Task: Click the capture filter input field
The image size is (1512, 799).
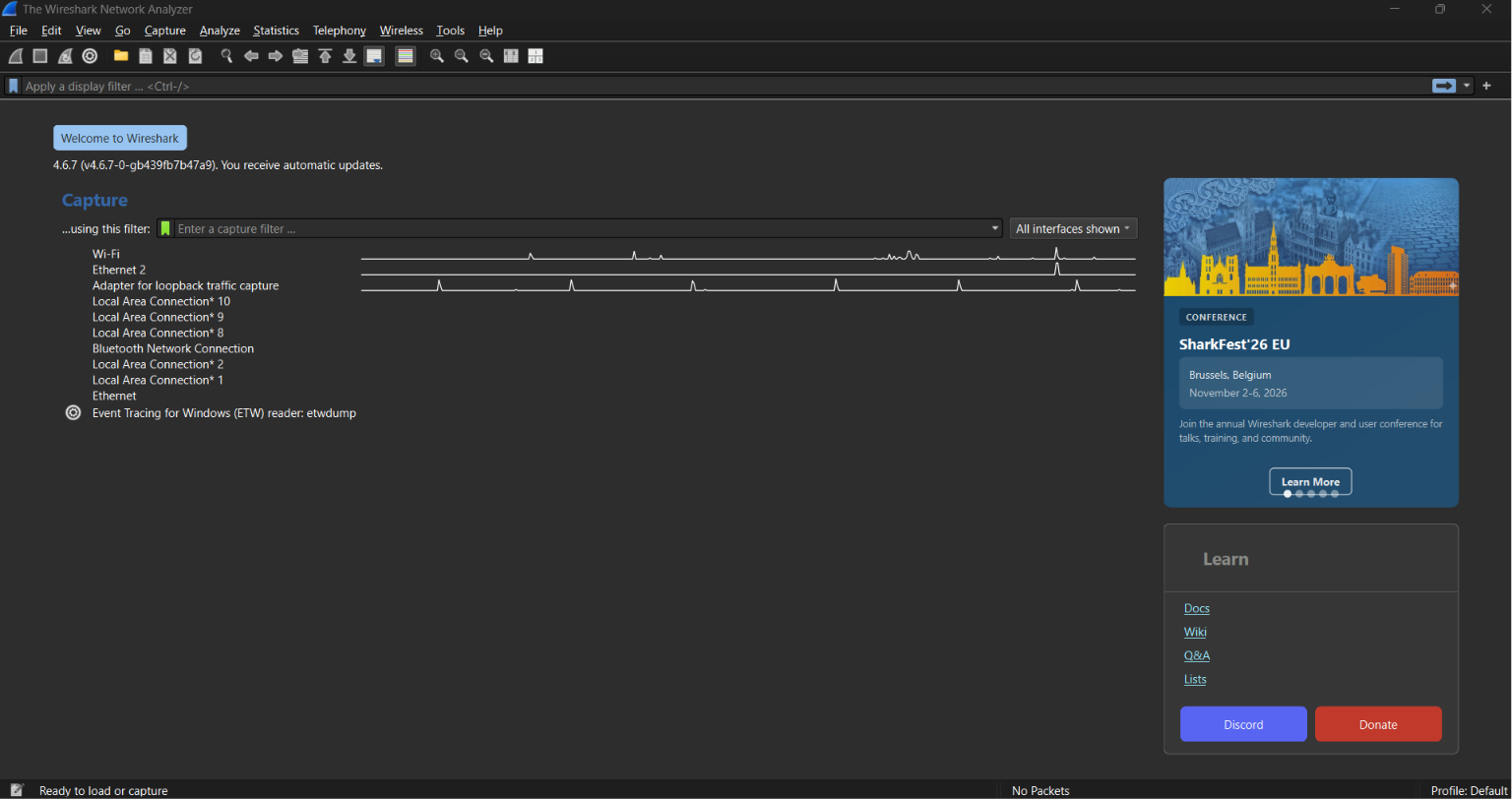Action: (x=581, y=228)
